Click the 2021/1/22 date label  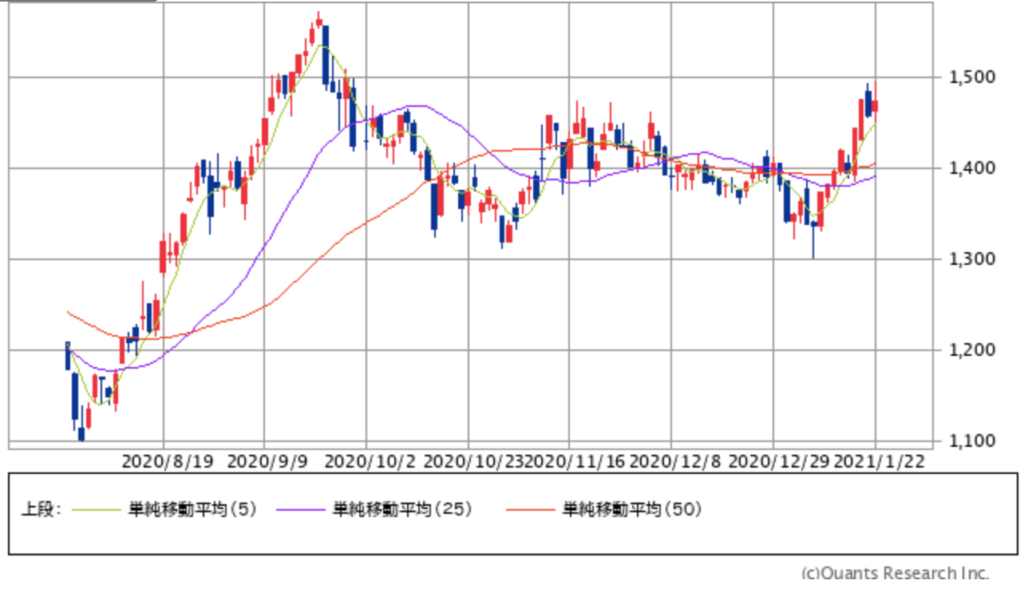point(880,462)
